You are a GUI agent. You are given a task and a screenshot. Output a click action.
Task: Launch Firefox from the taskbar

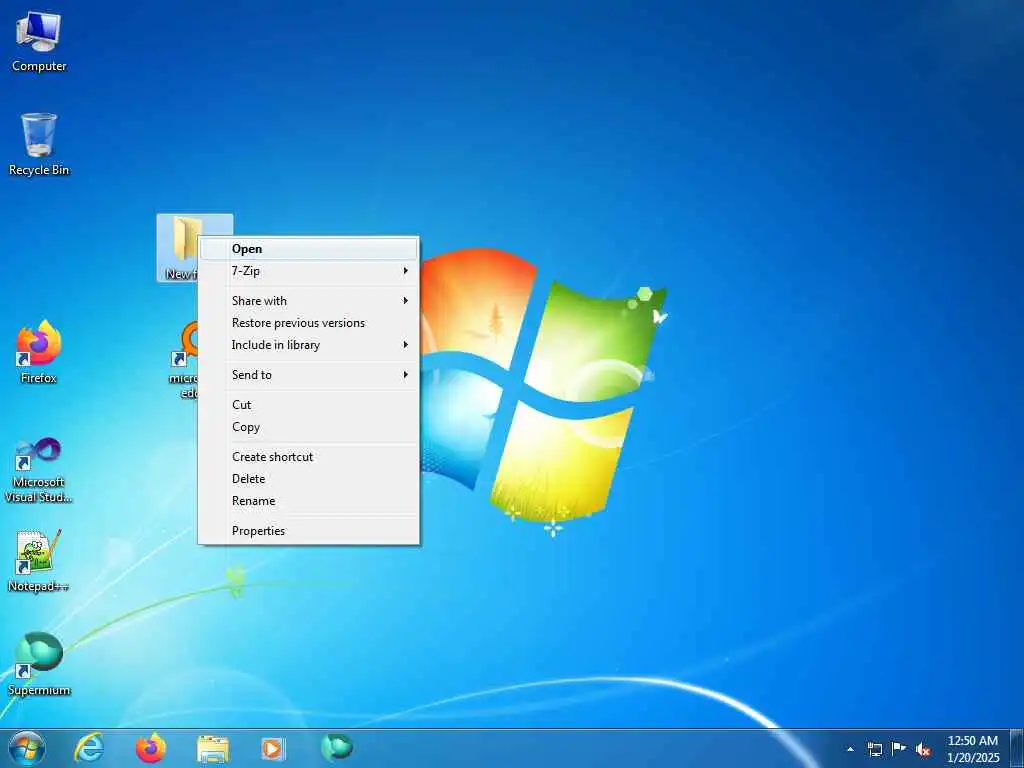tap(151, 748)
